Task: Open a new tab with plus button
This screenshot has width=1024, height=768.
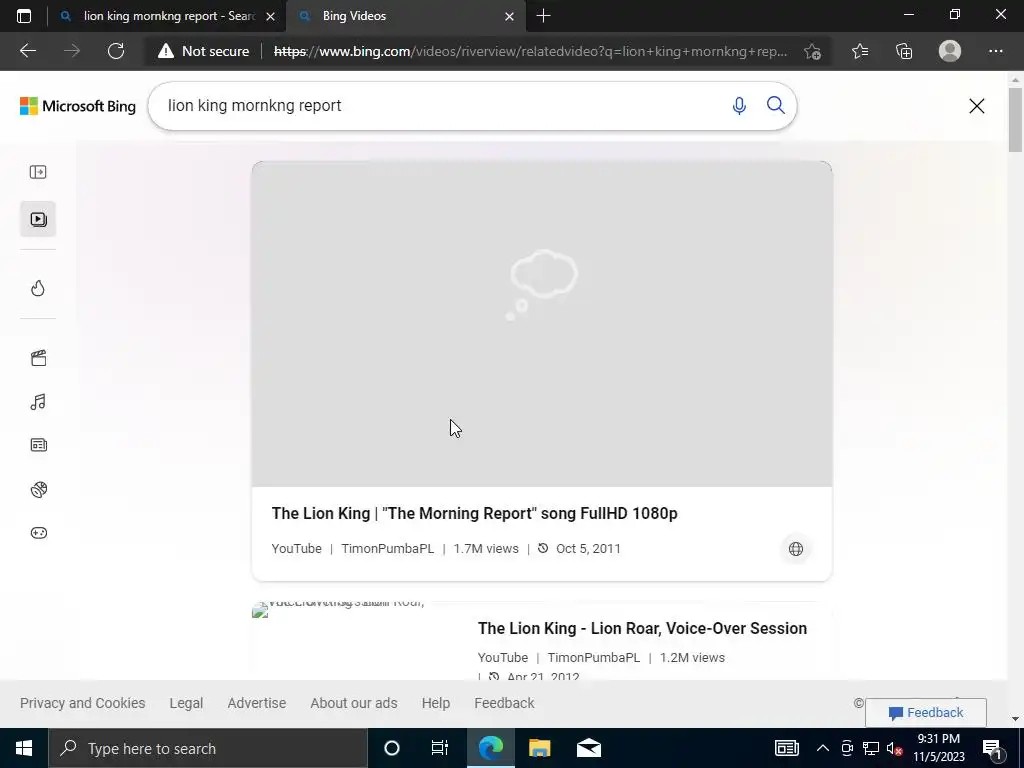Action: pos(543,16)
